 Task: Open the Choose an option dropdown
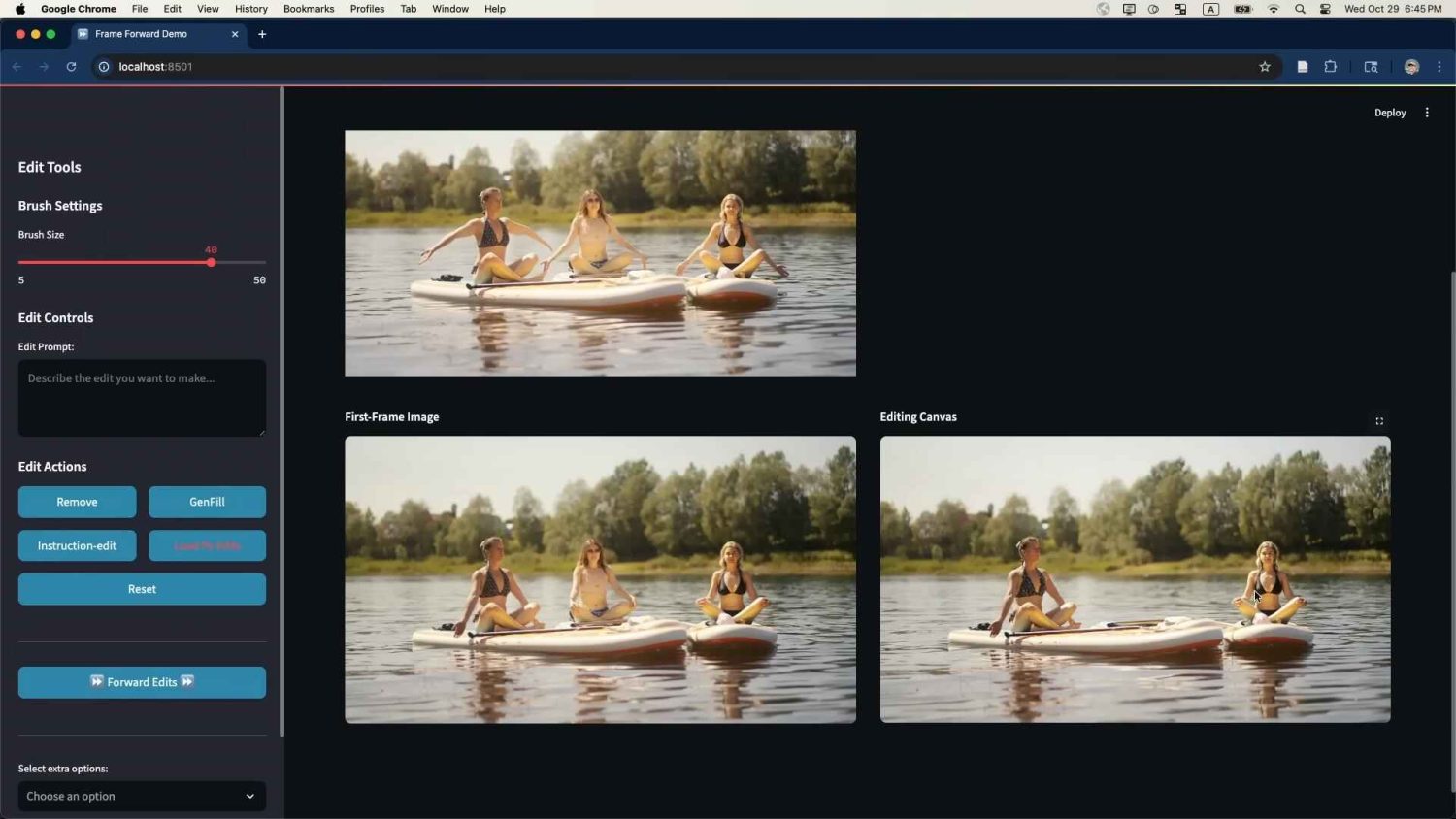click(142, 796)
